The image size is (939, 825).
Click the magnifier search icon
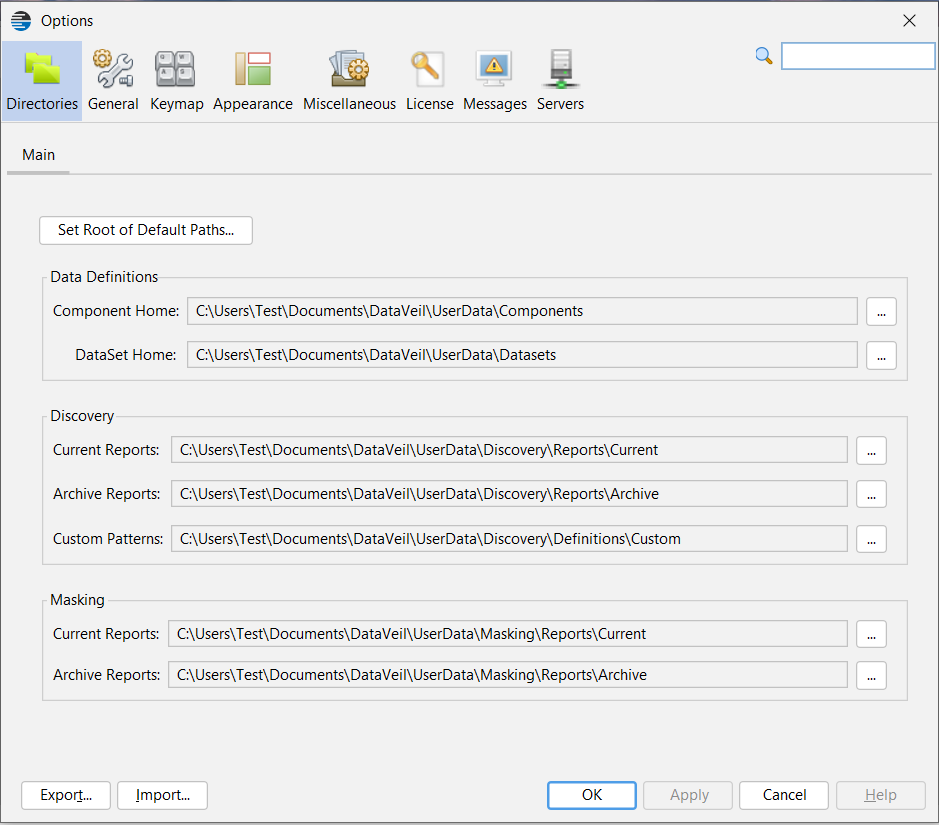[764, 56]
